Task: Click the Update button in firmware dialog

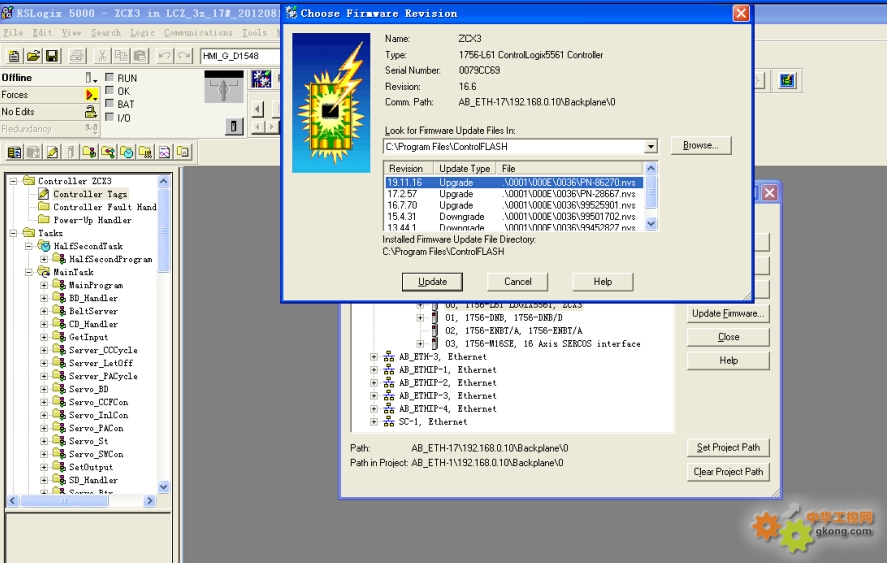Action: (x=432, y=282)
